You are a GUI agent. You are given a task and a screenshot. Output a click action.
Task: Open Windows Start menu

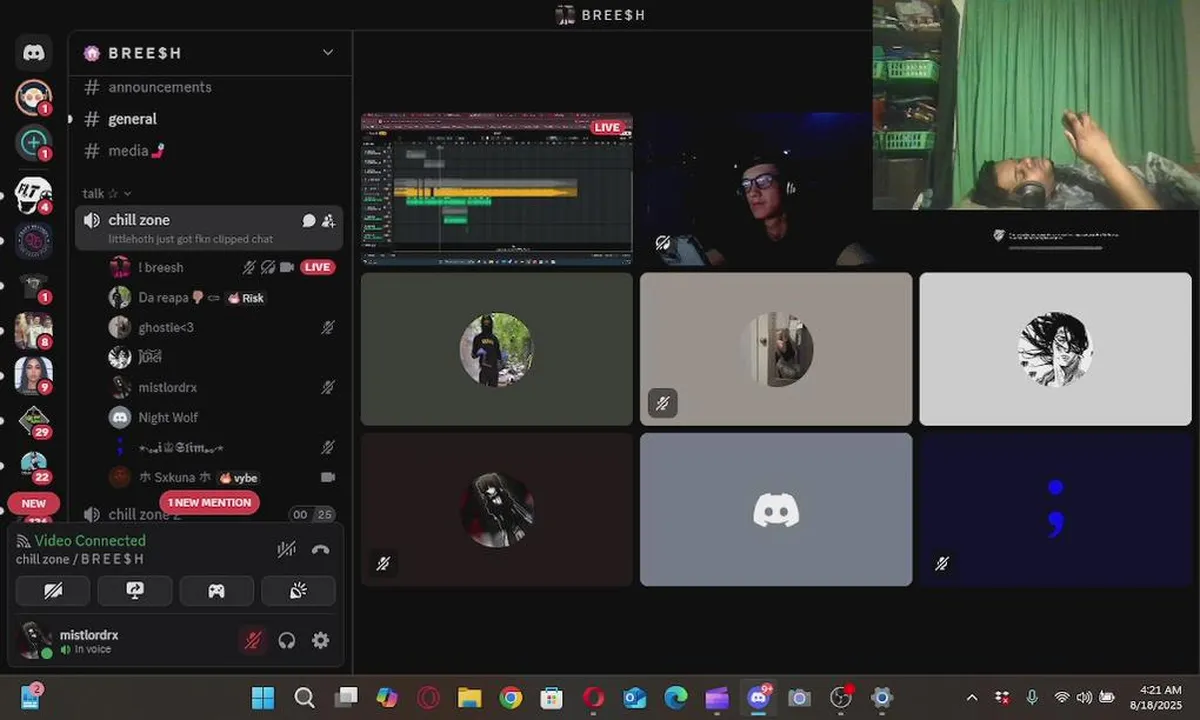[x=263, y=697]
